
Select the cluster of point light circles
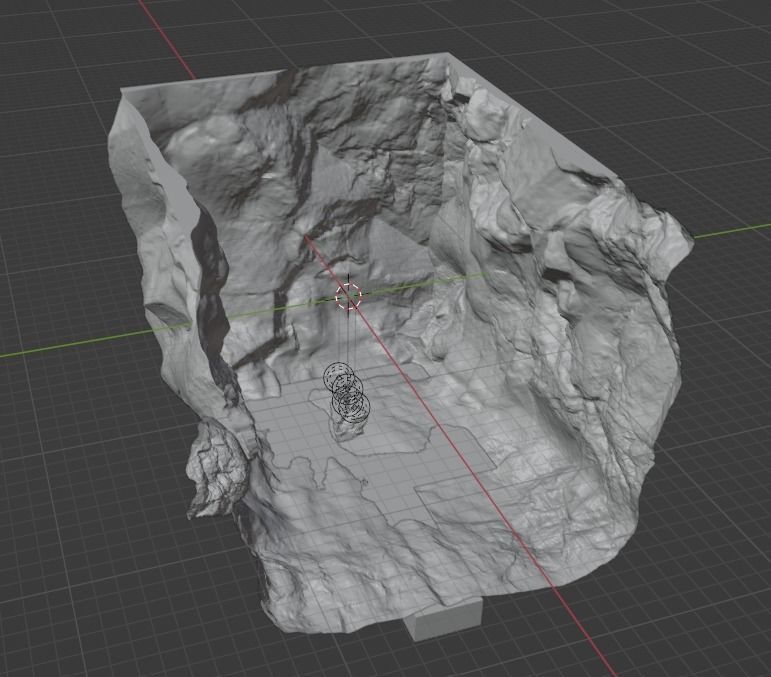[346, 392]
